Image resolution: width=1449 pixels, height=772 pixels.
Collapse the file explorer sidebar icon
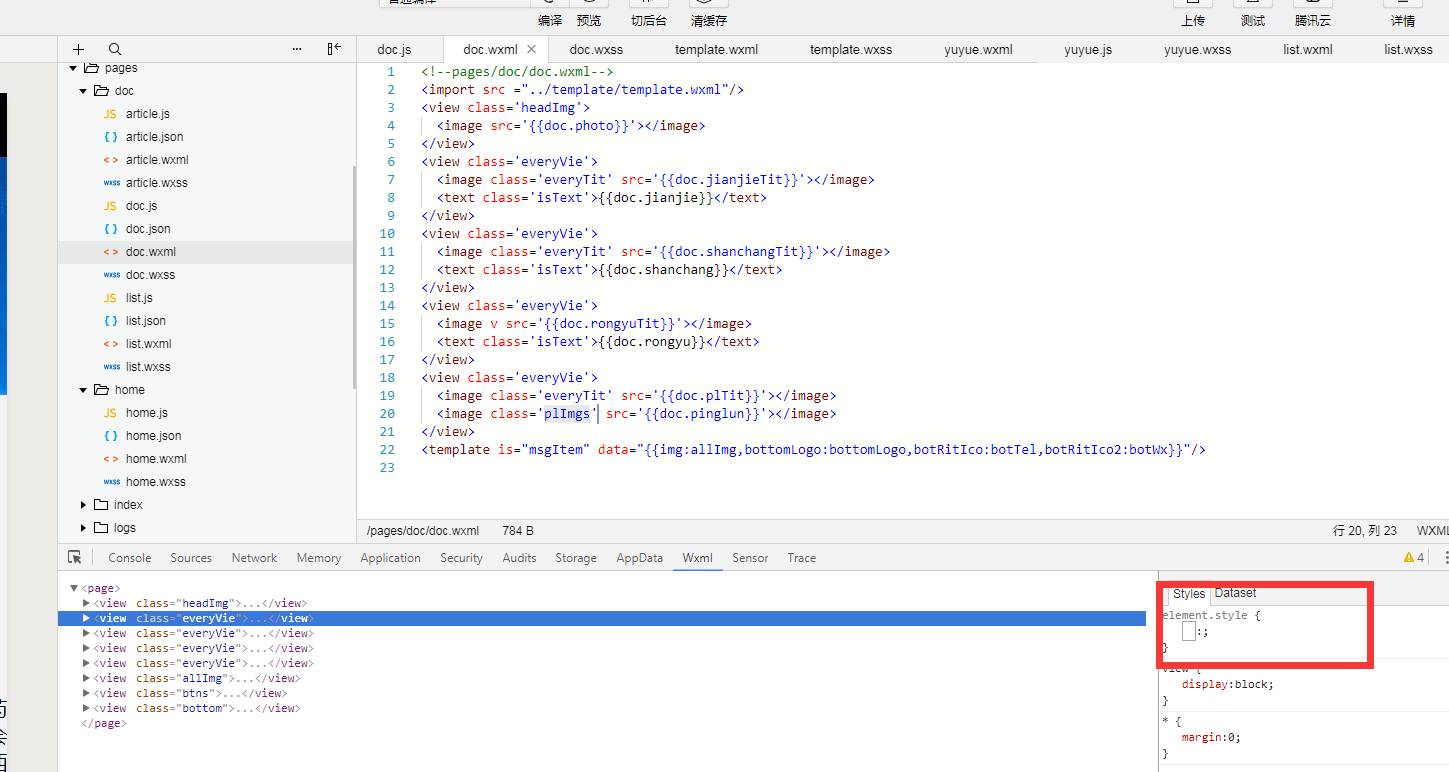coord(334,49)
